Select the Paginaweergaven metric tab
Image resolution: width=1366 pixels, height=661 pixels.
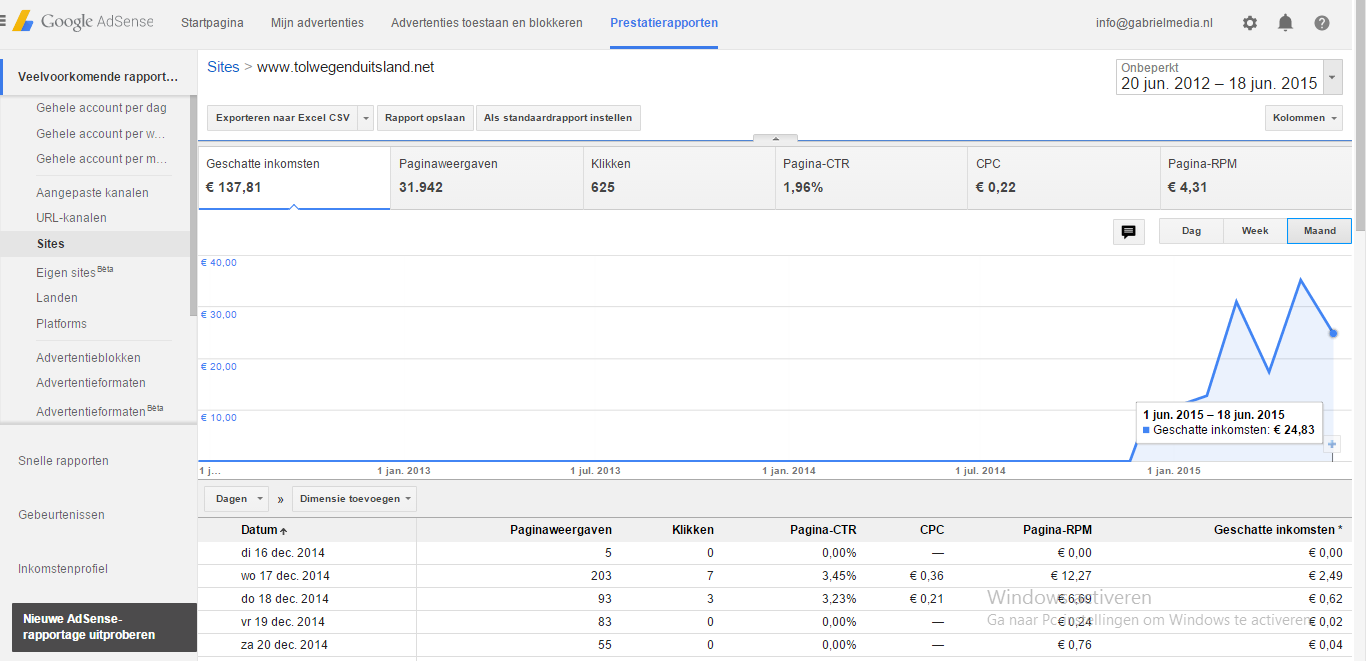coord(487,178)
